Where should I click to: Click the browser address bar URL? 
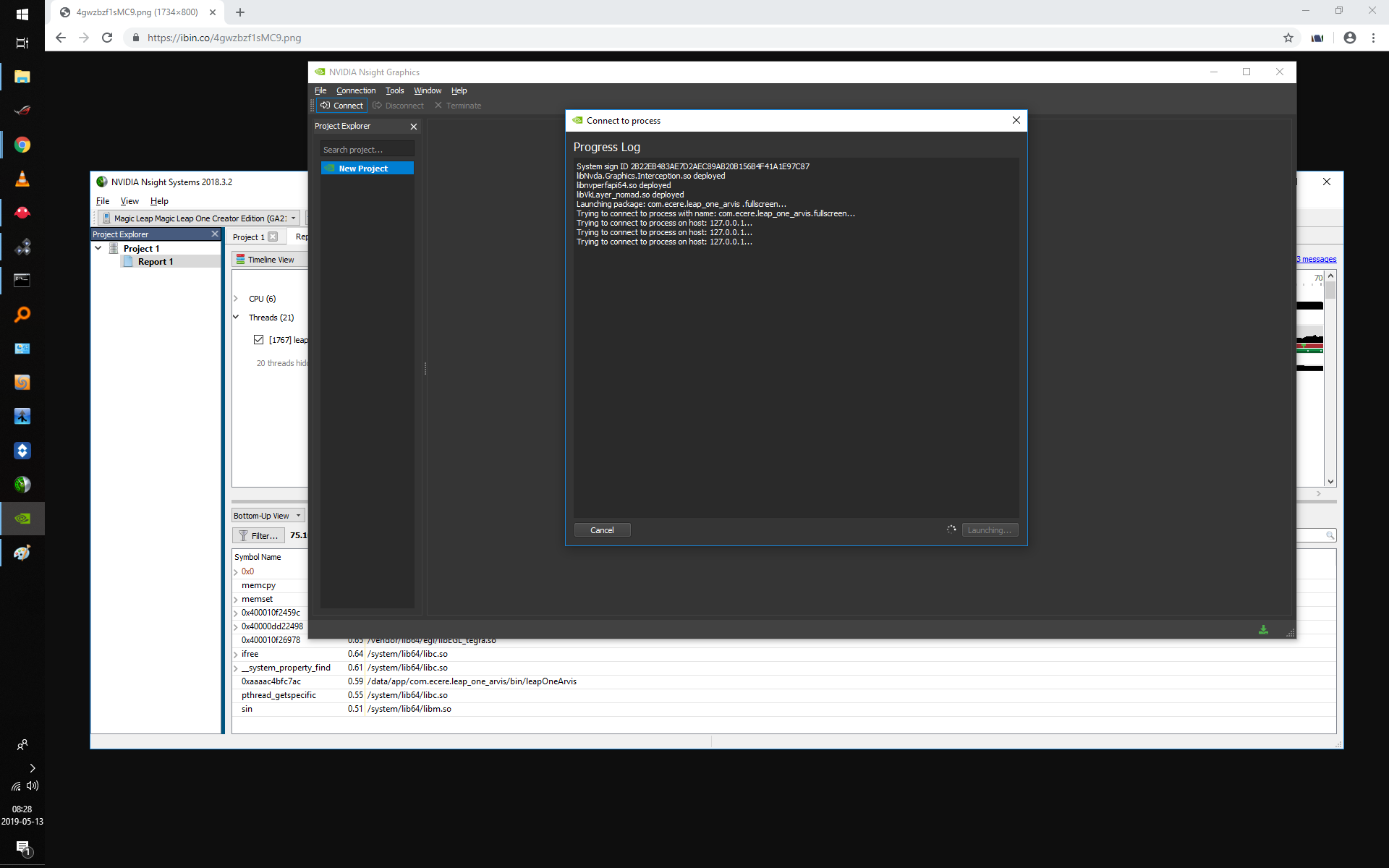tap(224, 38)
